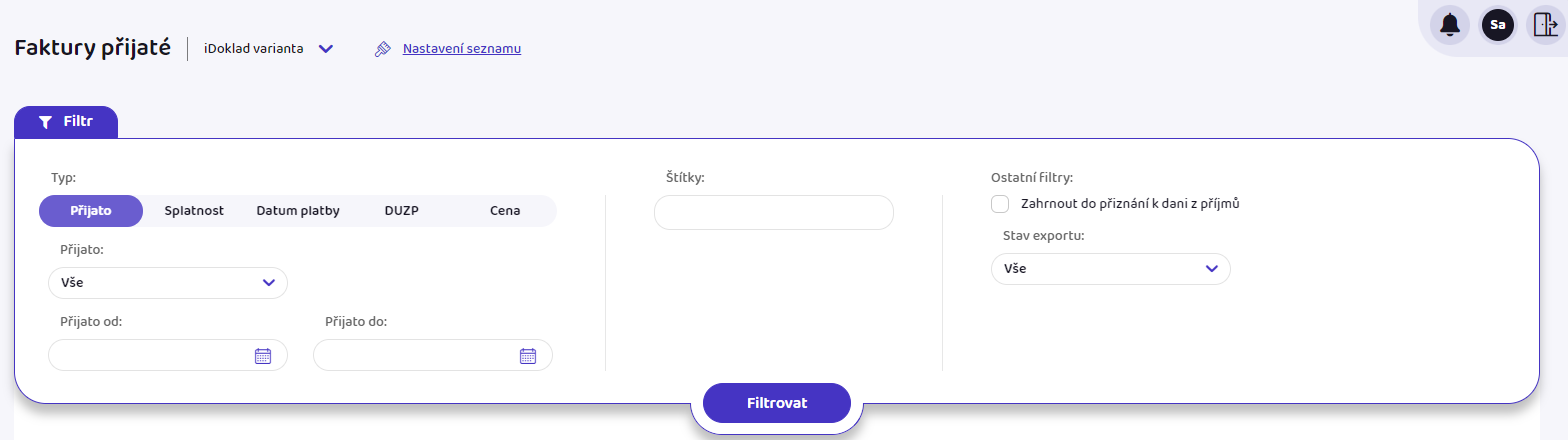1568x440 pixels.
Task: Click the Filtrovat button
Action: (777, 403)
